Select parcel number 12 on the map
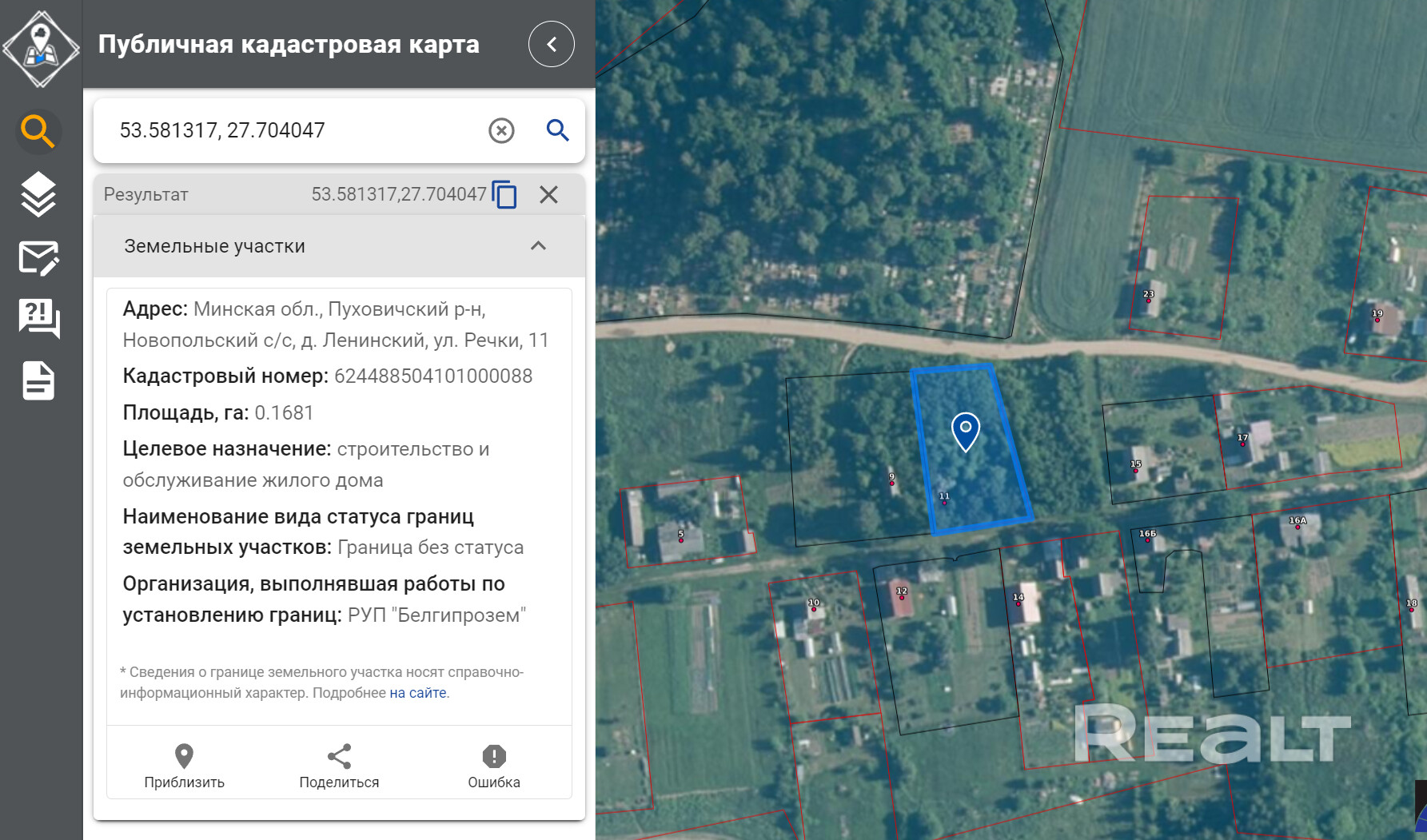 (902, 594)
